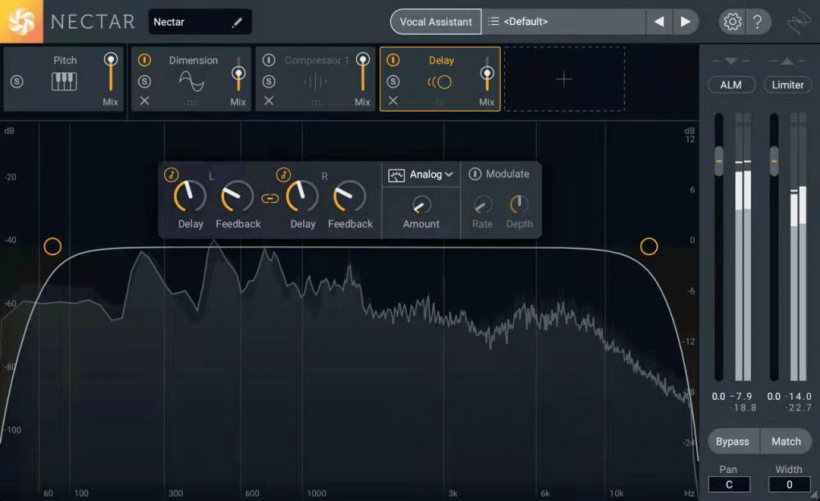The image size is (820, 501).
Task: Click the Width value field
Action: pos(789,484)
